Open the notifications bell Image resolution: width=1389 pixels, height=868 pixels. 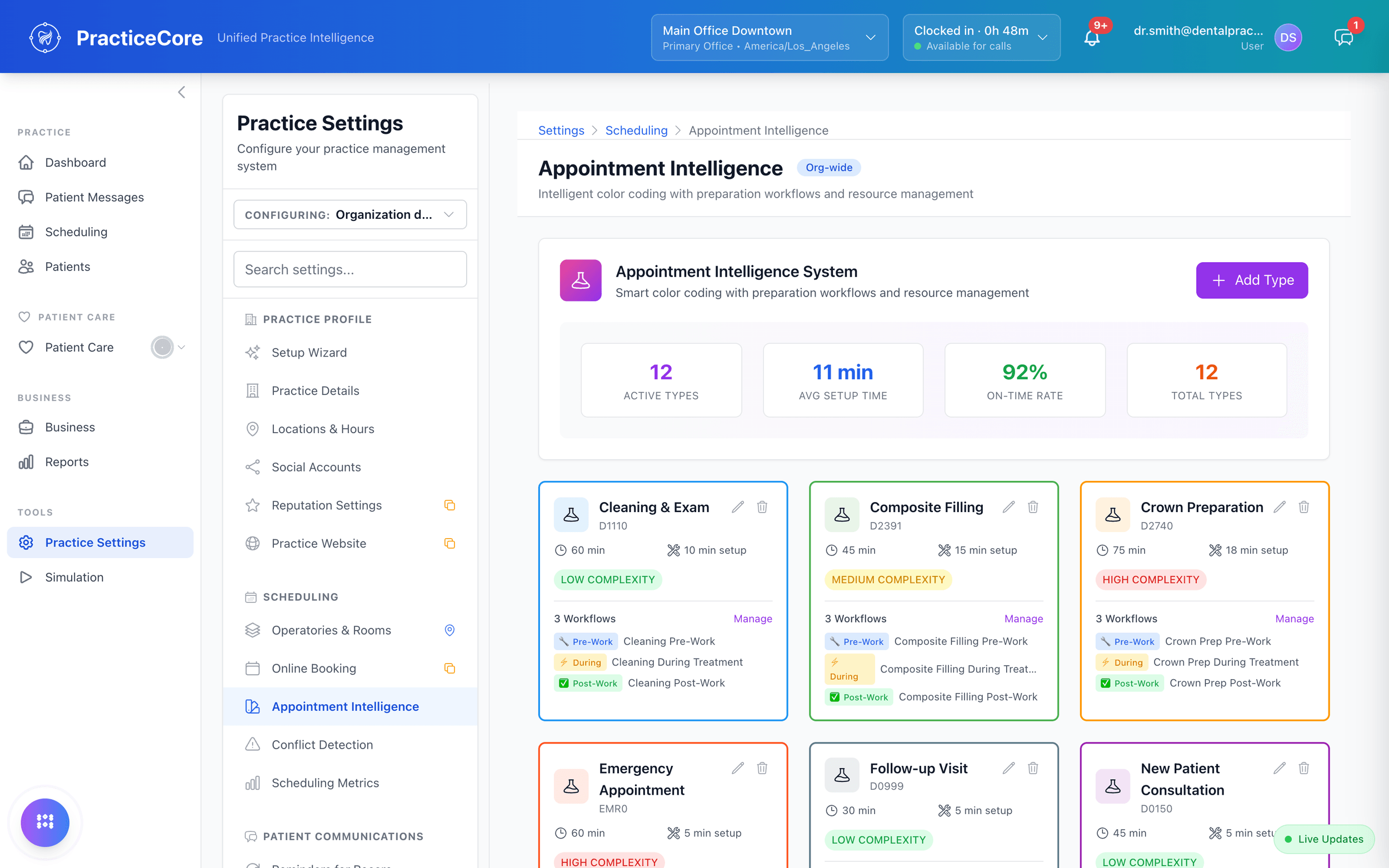tap(1092, 38)
